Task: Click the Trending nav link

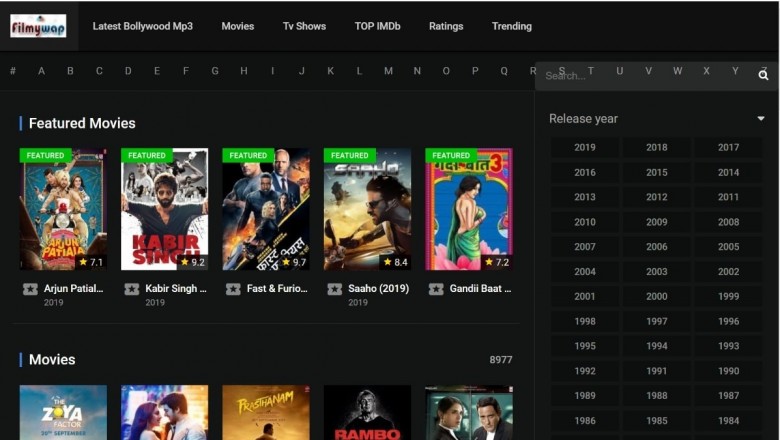Action: pyautogui.click(x=511, y=26)
